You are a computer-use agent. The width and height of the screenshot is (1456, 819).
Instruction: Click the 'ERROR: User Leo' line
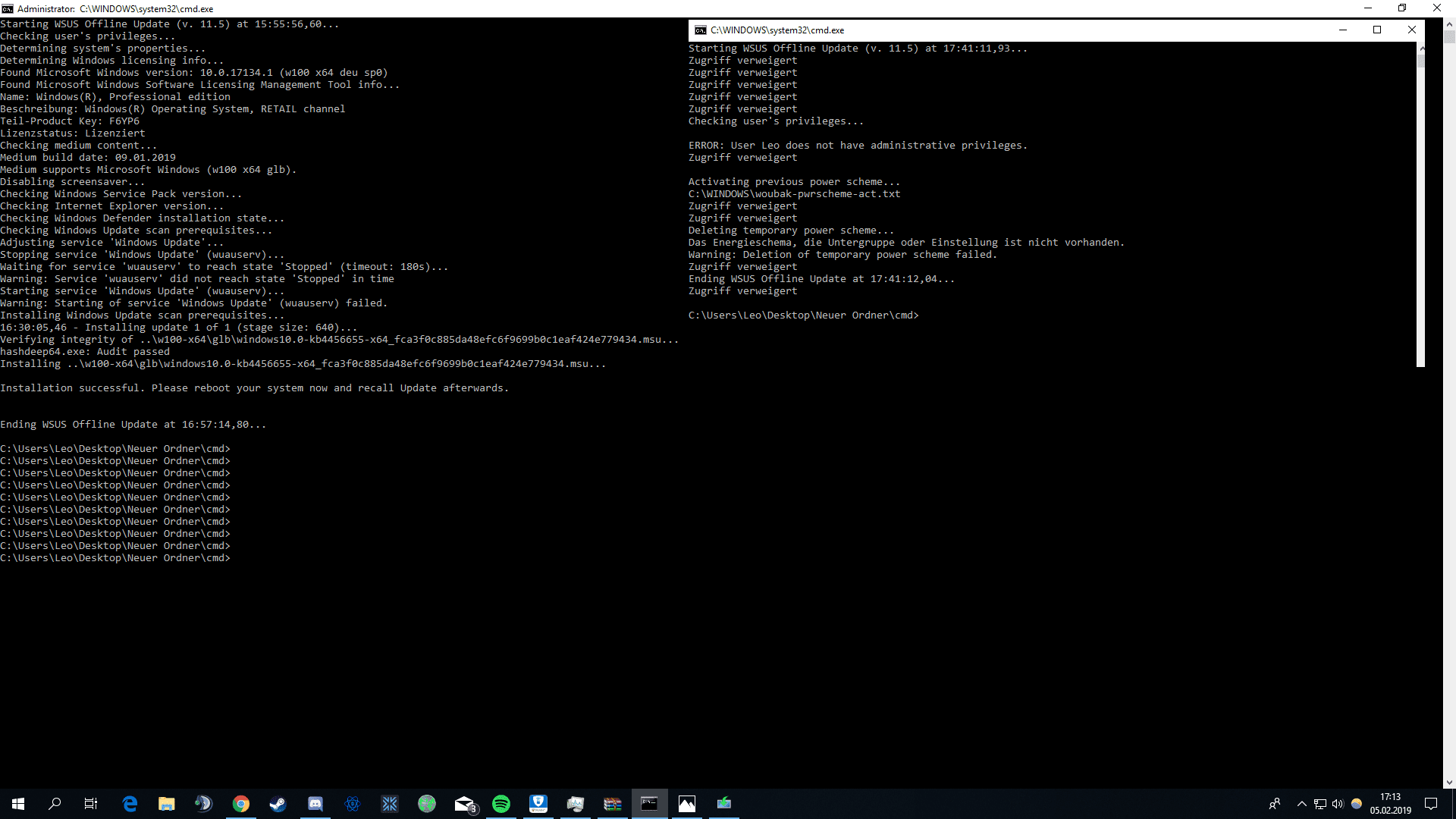click(x=858, y=146)
